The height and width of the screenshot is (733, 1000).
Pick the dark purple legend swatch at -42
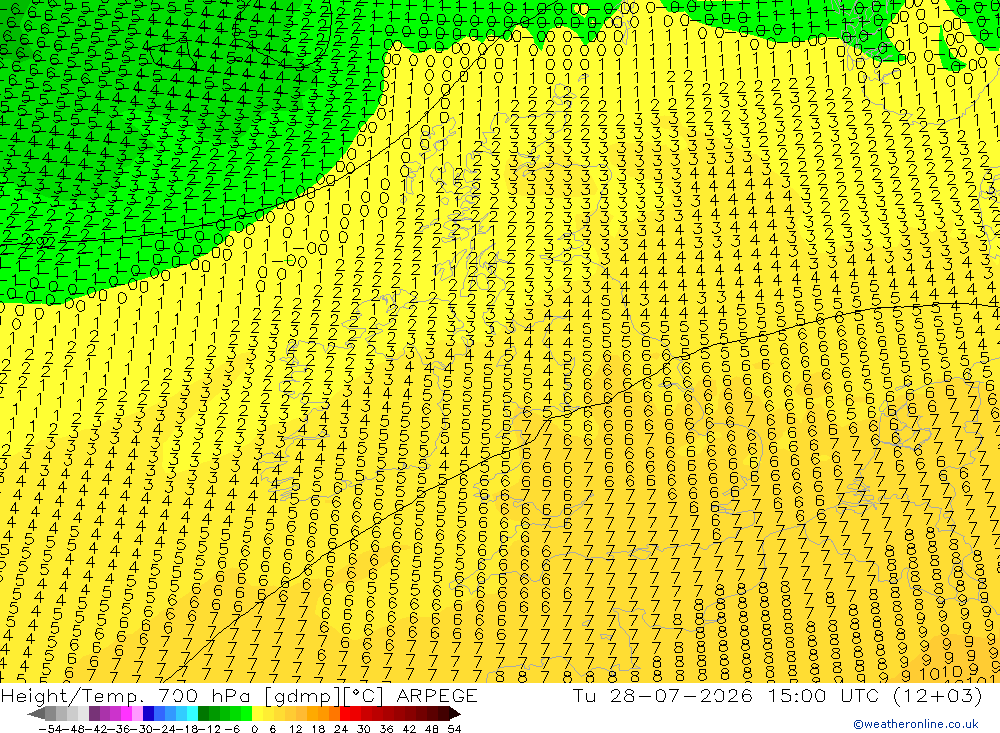coord(94,714)
